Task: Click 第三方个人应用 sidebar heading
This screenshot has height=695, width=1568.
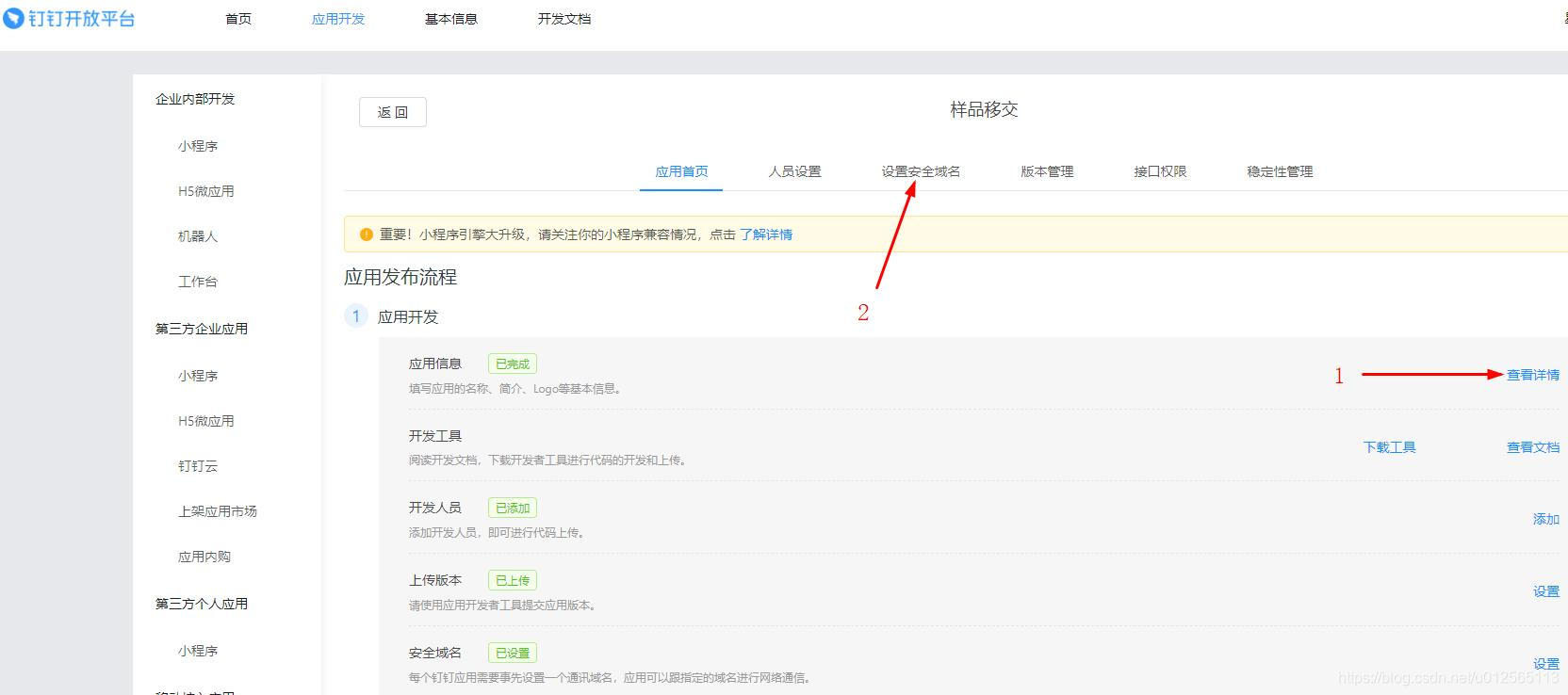Action: (202, 604)
